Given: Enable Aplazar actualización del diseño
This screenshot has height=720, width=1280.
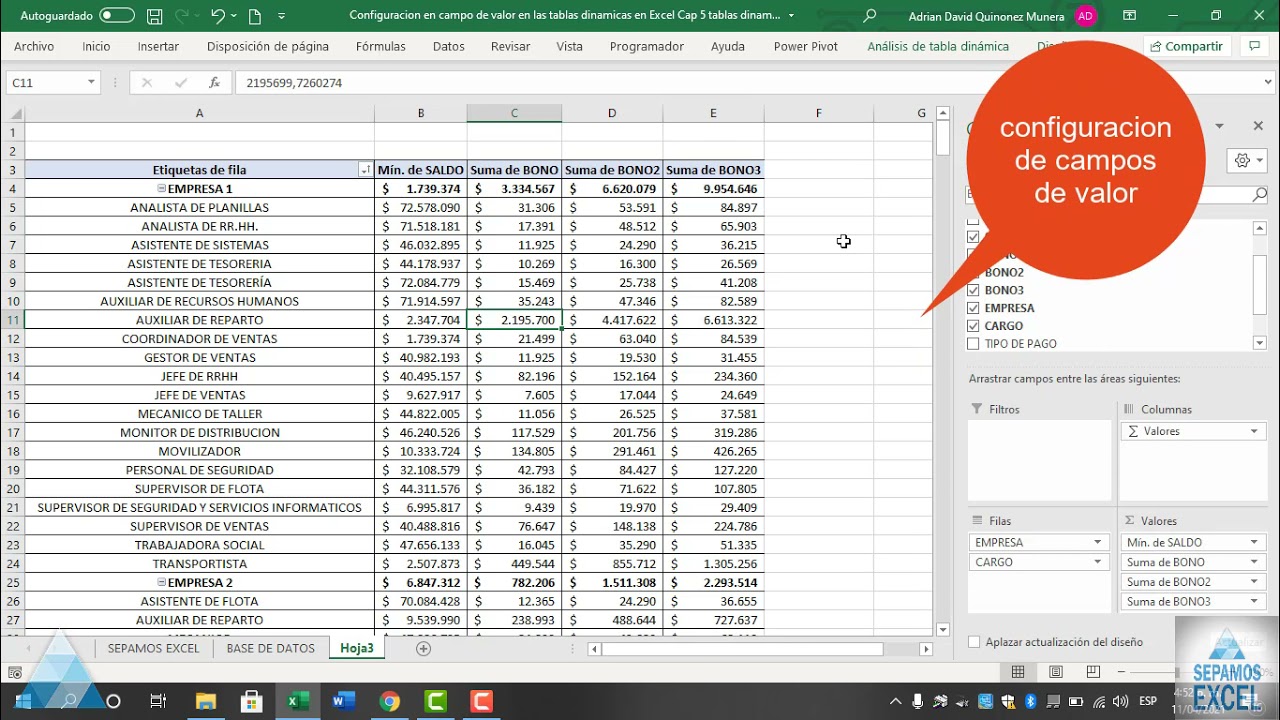Looking at the screenshot, I should (x=974, y=642).
